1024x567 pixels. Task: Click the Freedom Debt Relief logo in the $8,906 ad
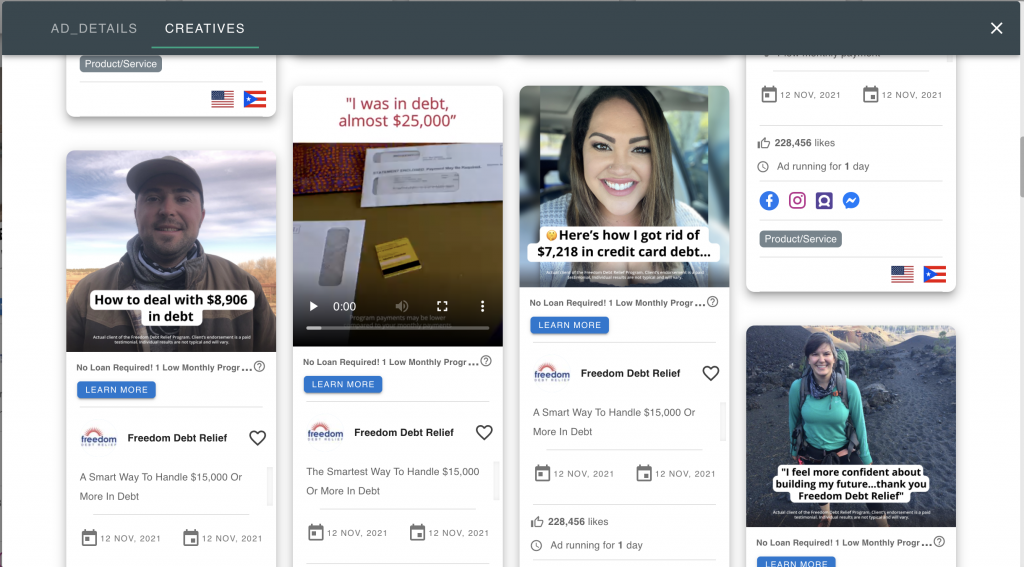99,438
